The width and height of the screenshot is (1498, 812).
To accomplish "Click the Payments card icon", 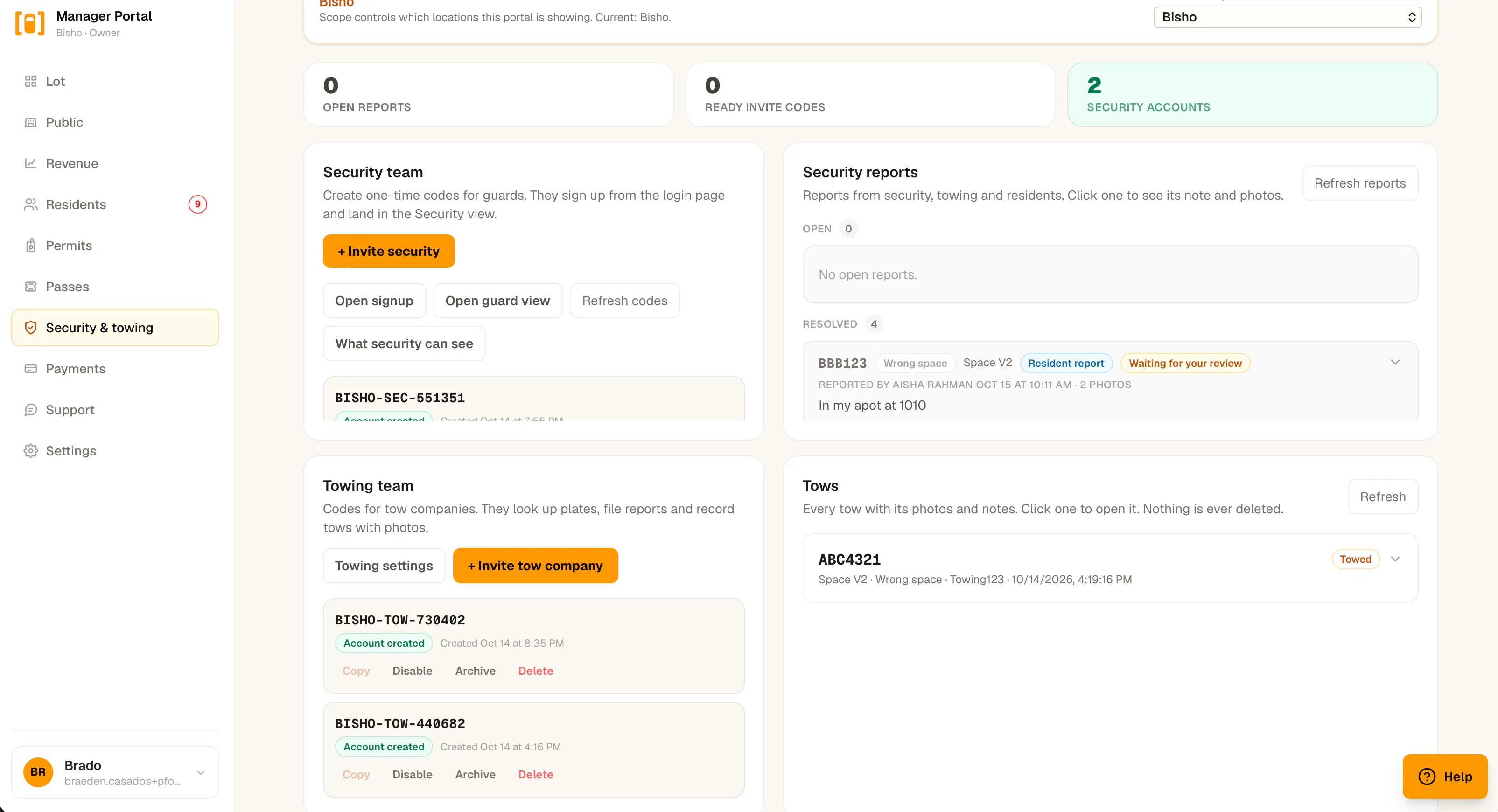I will 31,369.
